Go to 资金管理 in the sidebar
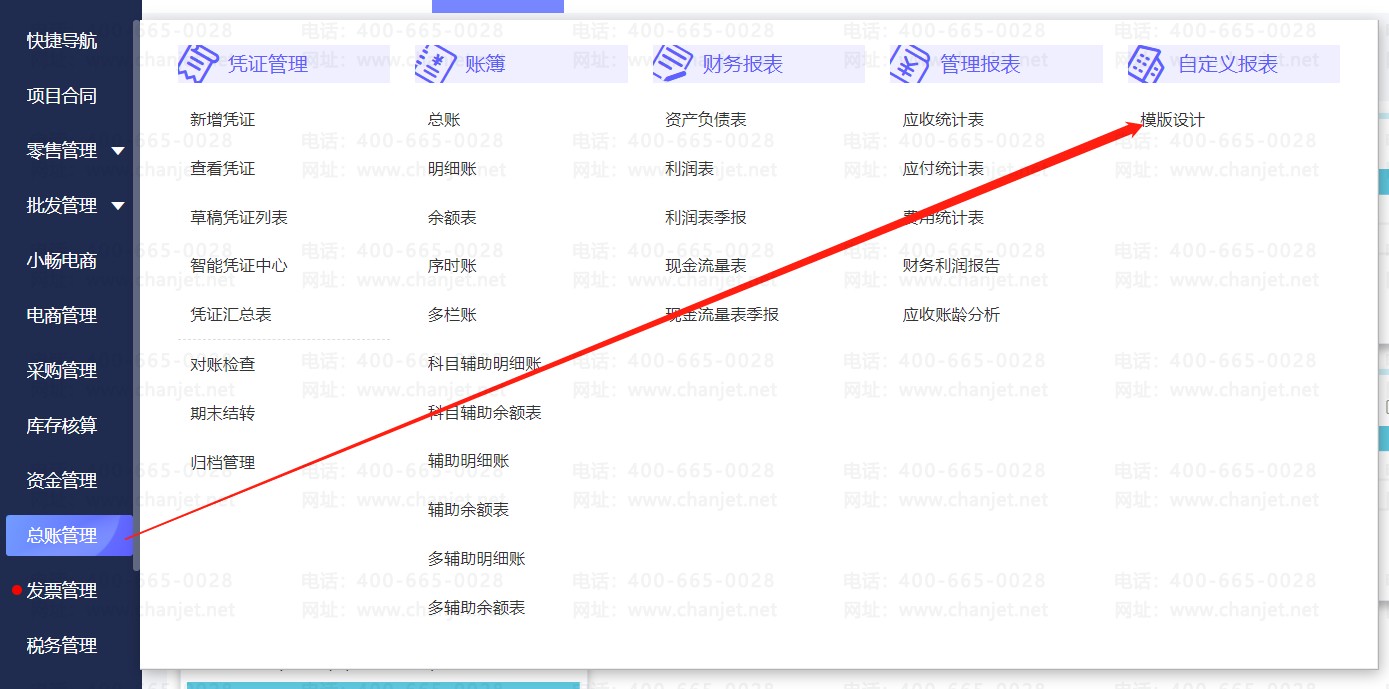1389x689 pixels. tap(62, 481)
